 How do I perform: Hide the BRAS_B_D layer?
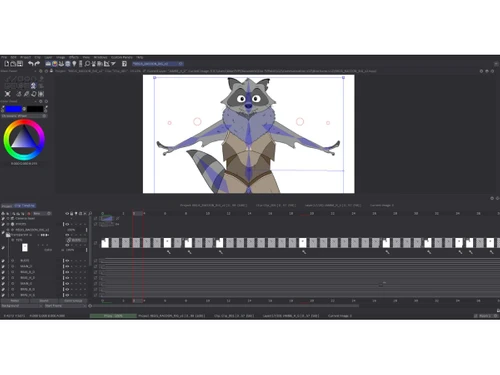67,272
